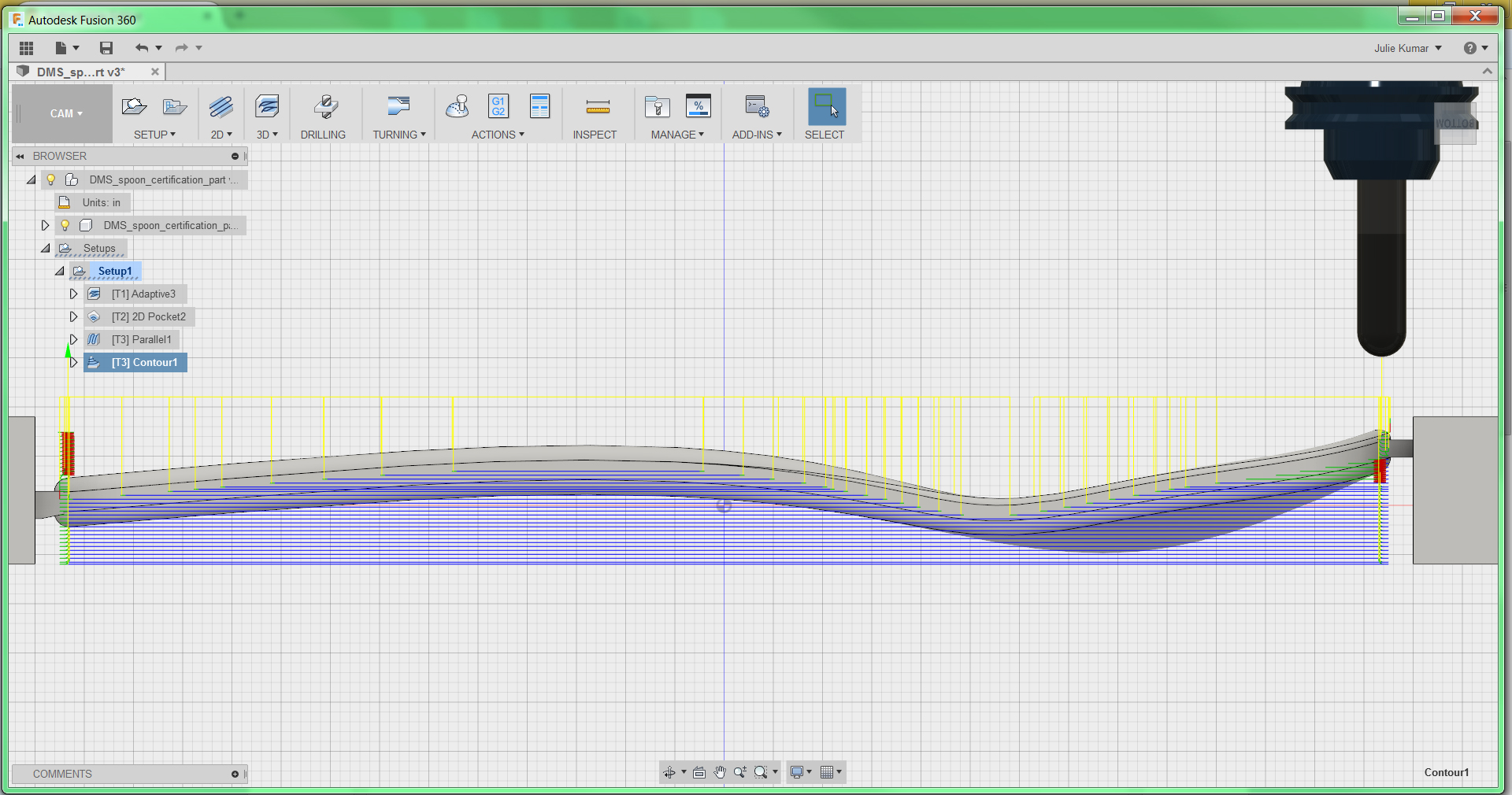Viewport: 1512px width, 795px height.
Task: Click the Measure ruler icon
Action: pyautogui.click(x=598, y=107)
